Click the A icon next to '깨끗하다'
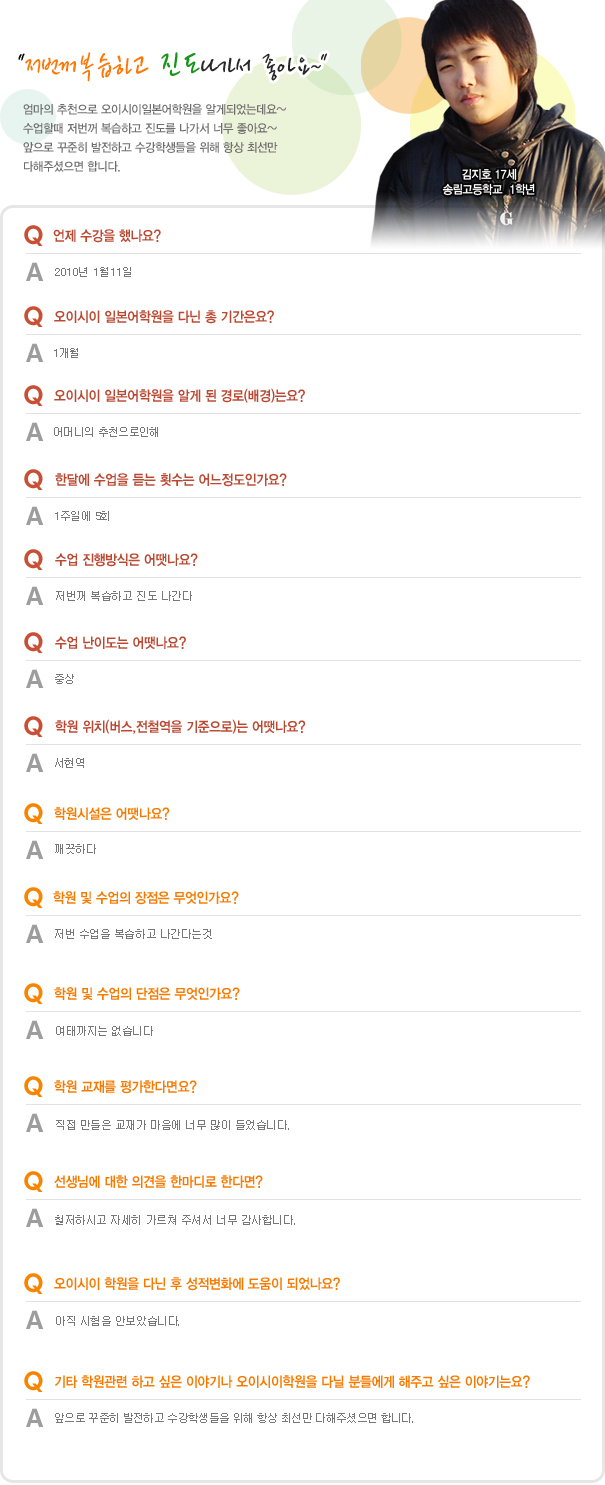605x1485 pixels. pos(34,850)
